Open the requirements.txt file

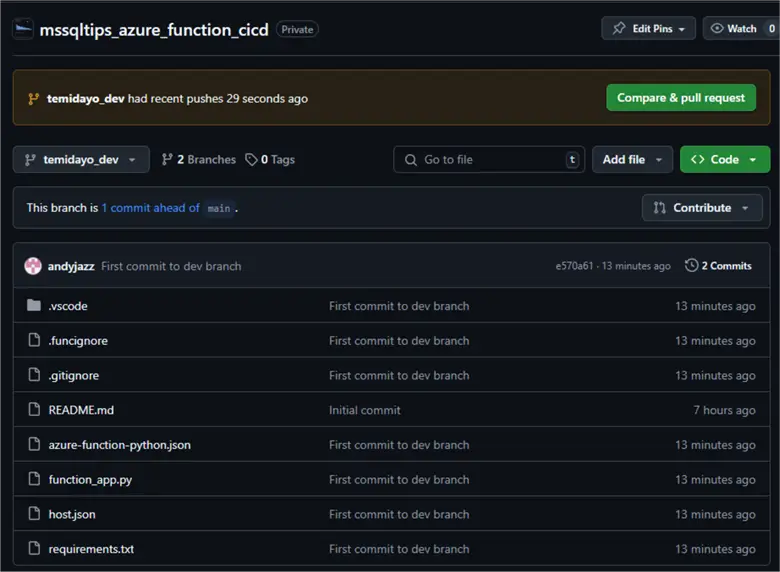click(x=91, y=549)
